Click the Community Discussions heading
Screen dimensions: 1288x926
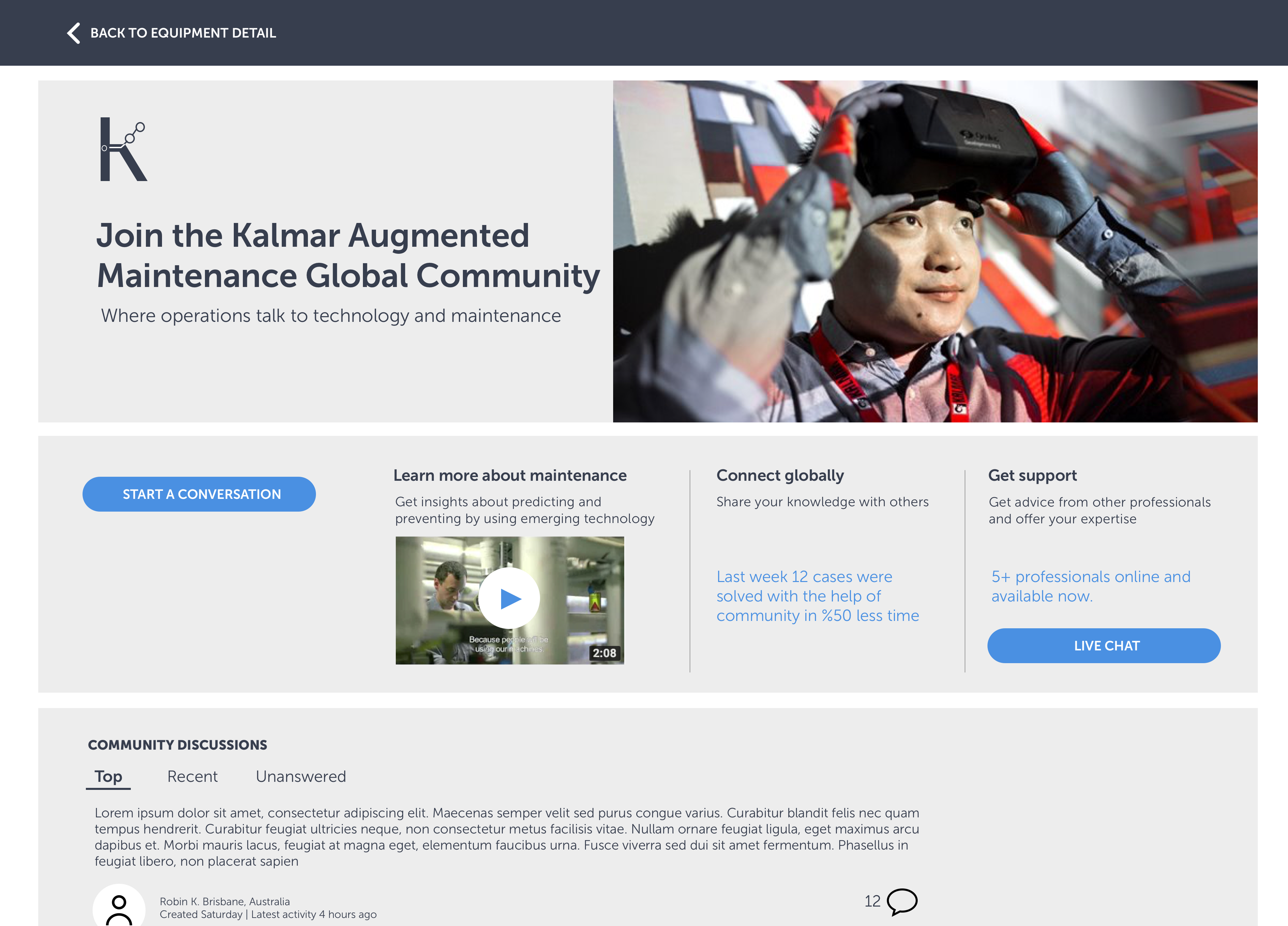click(x=177, y=745)
